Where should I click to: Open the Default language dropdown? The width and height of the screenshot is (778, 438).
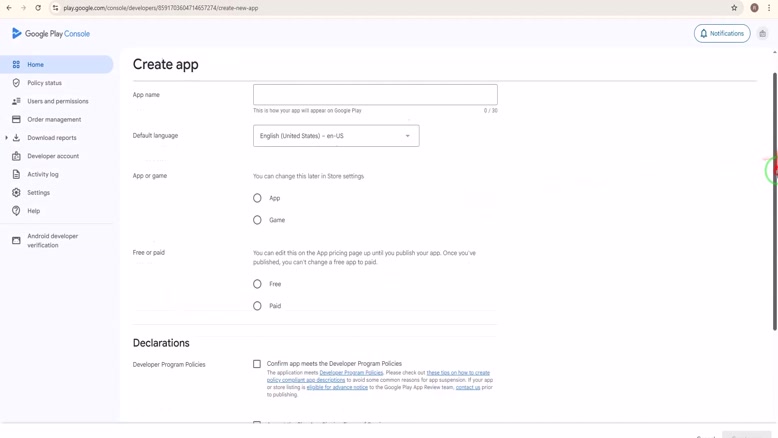pyautogui.click(x=336, y=136)
